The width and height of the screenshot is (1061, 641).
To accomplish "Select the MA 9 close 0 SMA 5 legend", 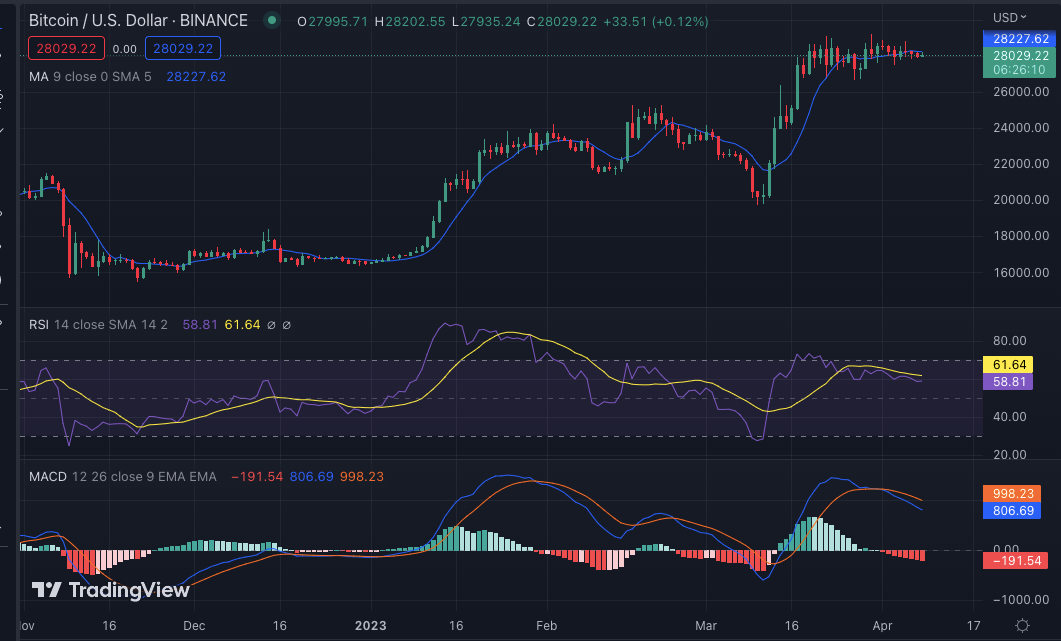I will click(90, 76).
